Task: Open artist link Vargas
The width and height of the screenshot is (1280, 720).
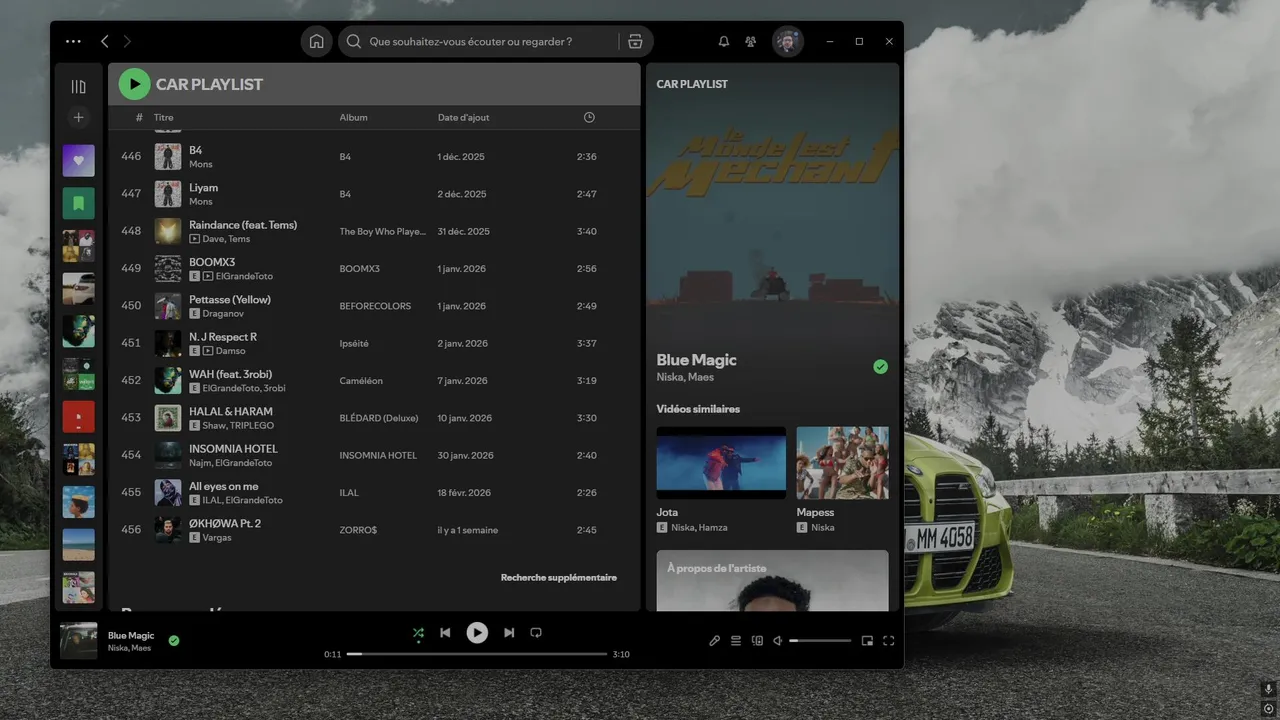Action: click(x=217, y=538)
